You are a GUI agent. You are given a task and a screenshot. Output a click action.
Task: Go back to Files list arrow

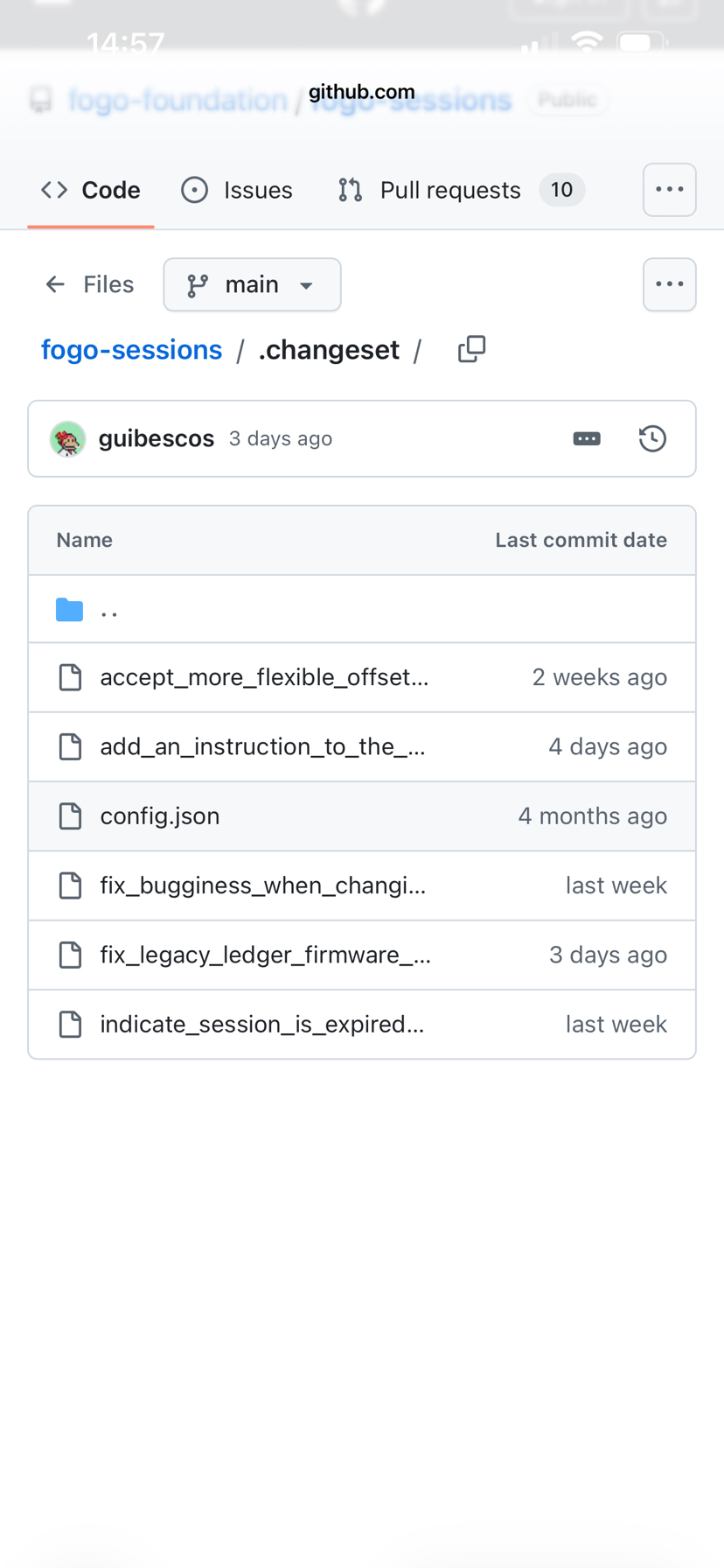click(55, 284)
